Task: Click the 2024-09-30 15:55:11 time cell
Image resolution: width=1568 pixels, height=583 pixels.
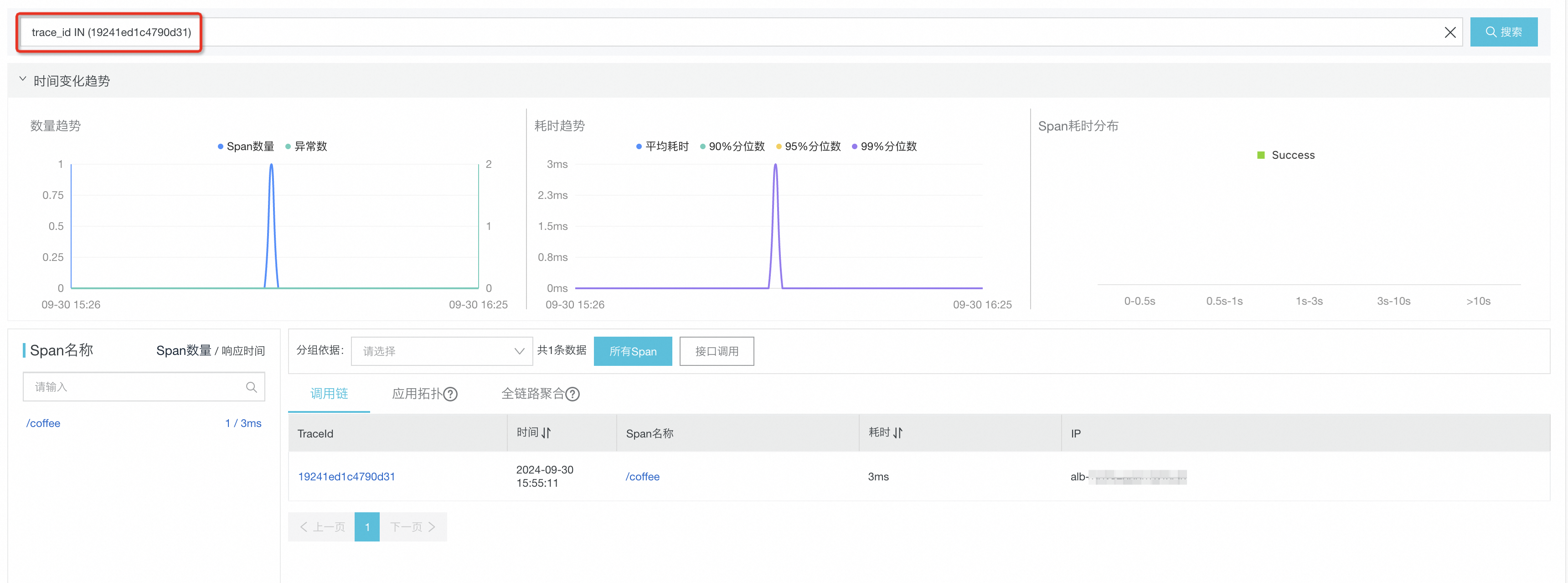Action: pyautogui.click(x=545, y=476)
